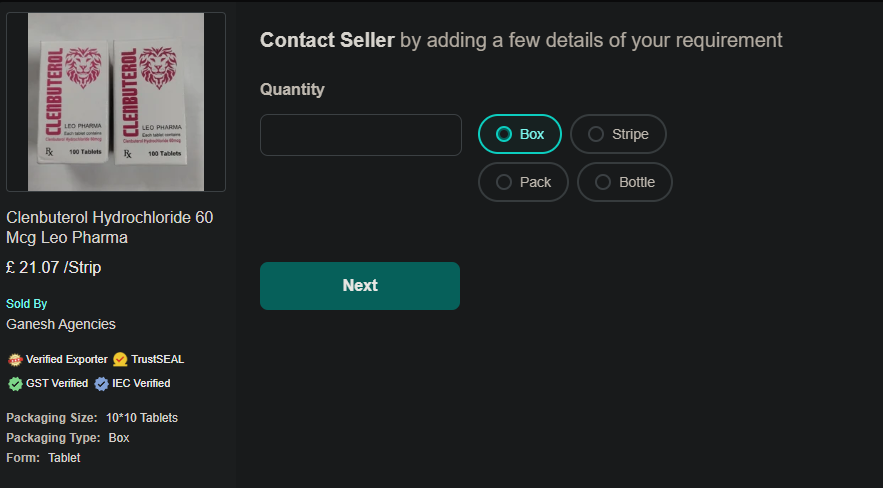This screenshot has width=883, height=488.
Task: Open the Clenbuterol Hydrochloride 60 Mcg title link
Action: tap(109, 227)
